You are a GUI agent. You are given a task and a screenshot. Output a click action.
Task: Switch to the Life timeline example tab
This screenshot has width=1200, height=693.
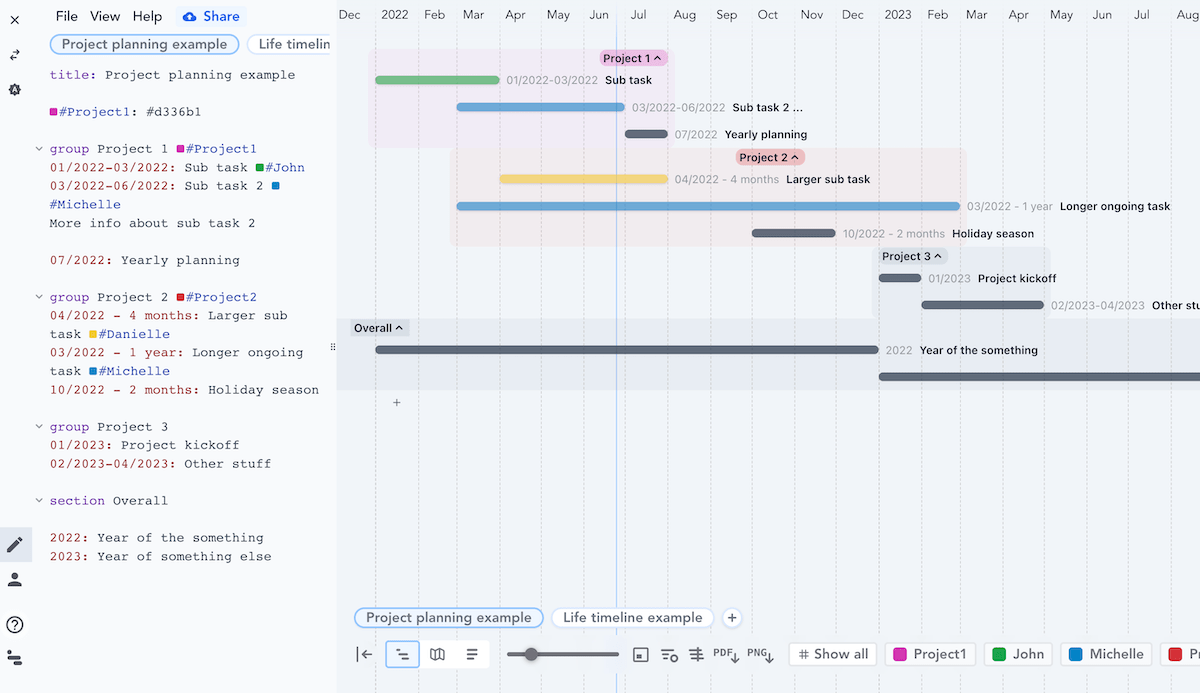(632, 617)
